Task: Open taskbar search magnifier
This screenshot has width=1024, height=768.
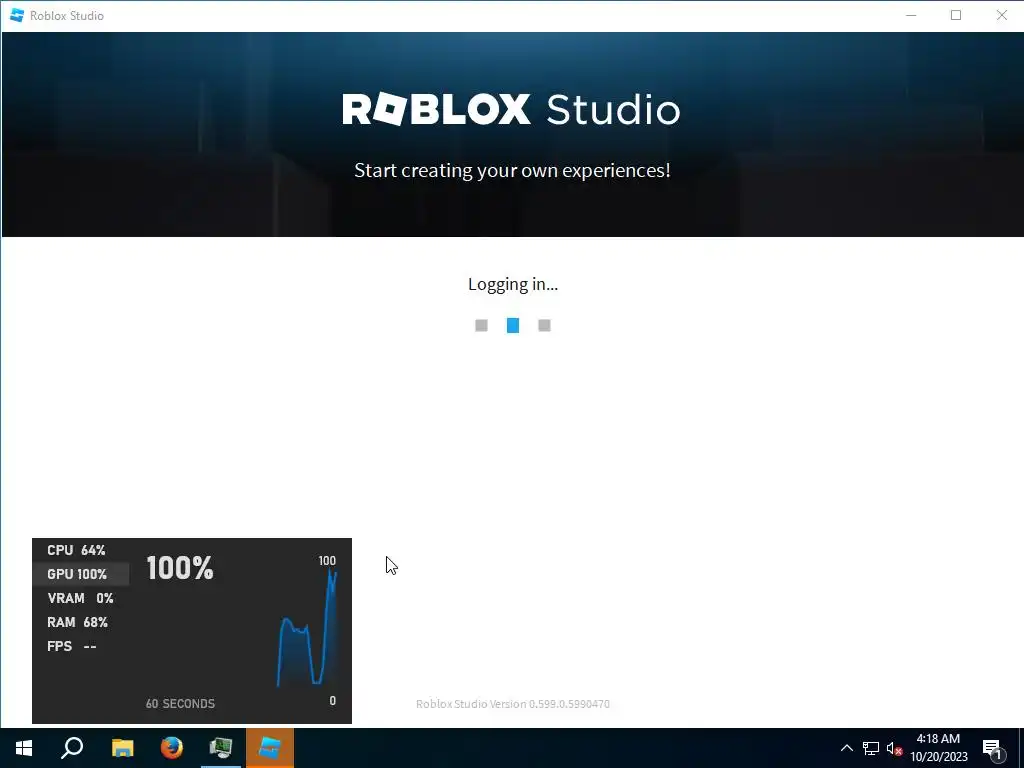Action: click(x=72, y=748)
